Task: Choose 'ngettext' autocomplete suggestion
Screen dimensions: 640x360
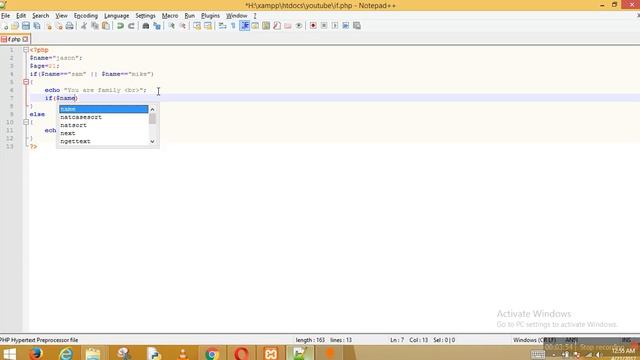Action: tap(104, 141)
